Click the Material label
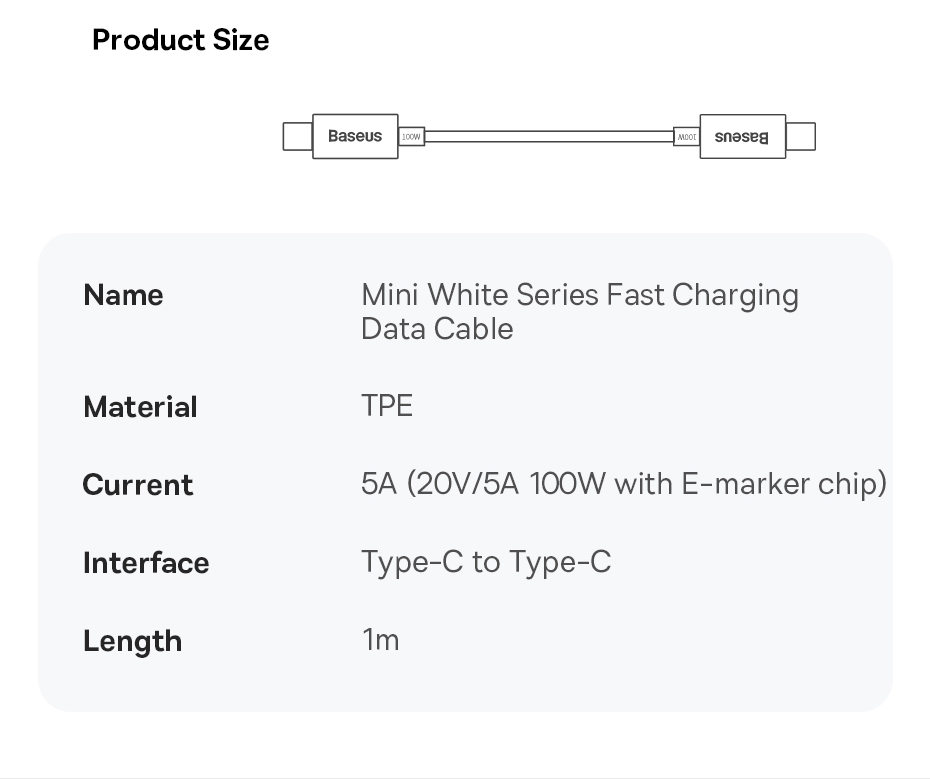Screen dimensions: 930x779 tap(140, 407)
